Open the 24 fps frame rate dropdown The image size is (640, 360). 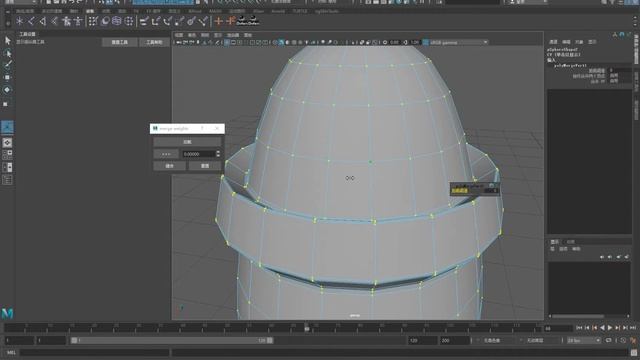584,340
